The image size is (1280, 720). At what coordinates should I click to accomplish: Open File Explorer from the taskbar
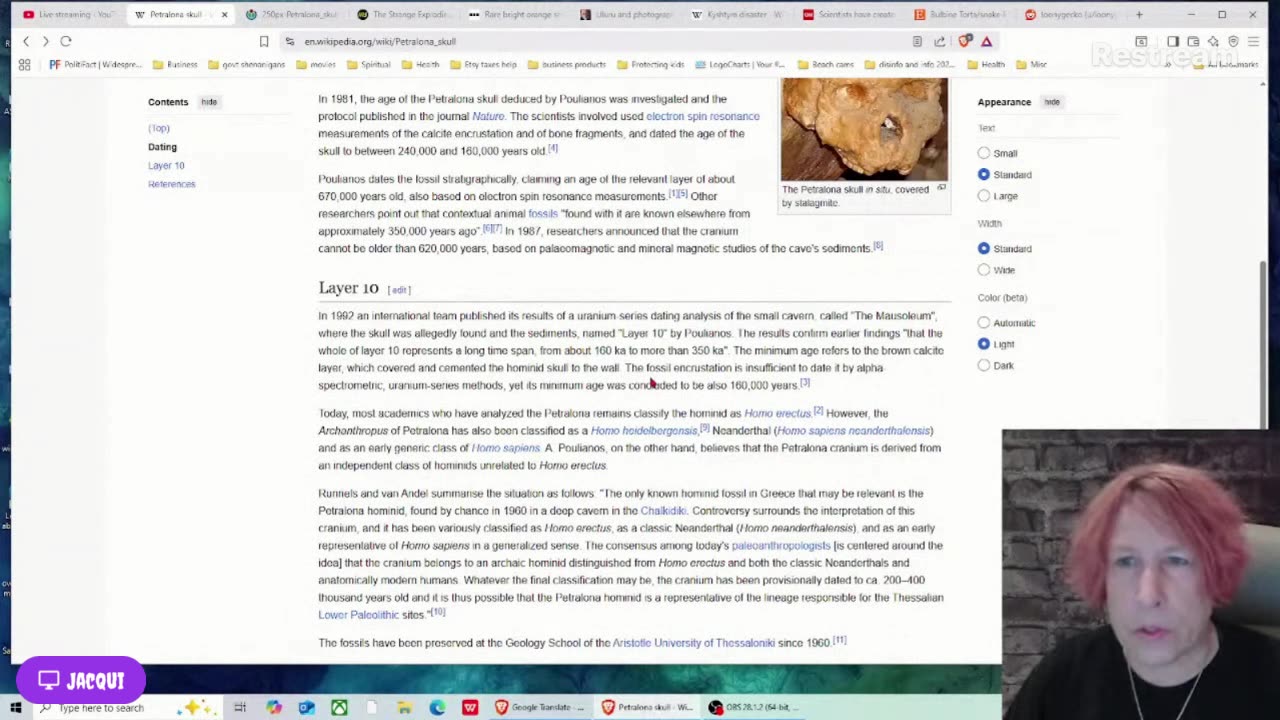coord(404,707)
